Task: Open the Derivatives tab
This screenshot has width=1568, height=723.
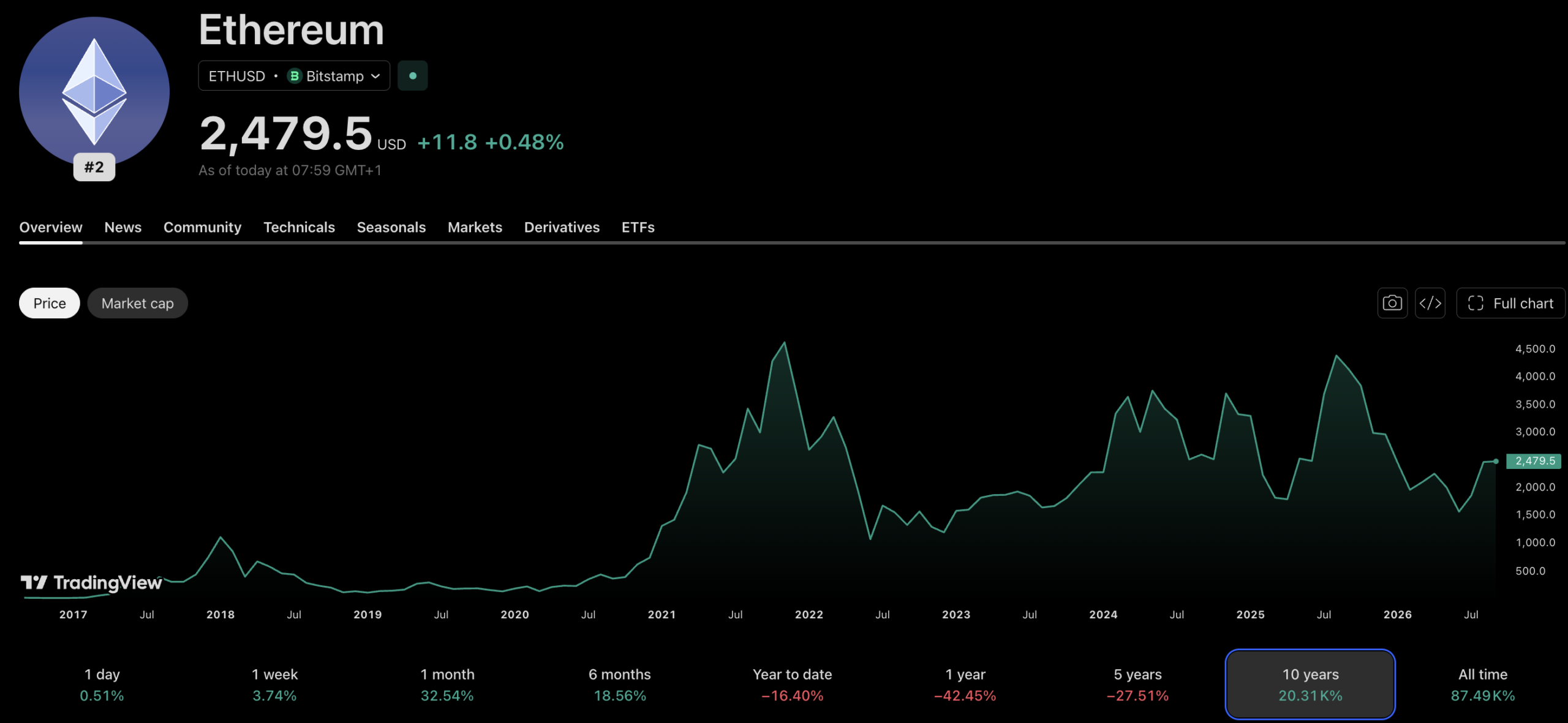Action: pos(562,227)
